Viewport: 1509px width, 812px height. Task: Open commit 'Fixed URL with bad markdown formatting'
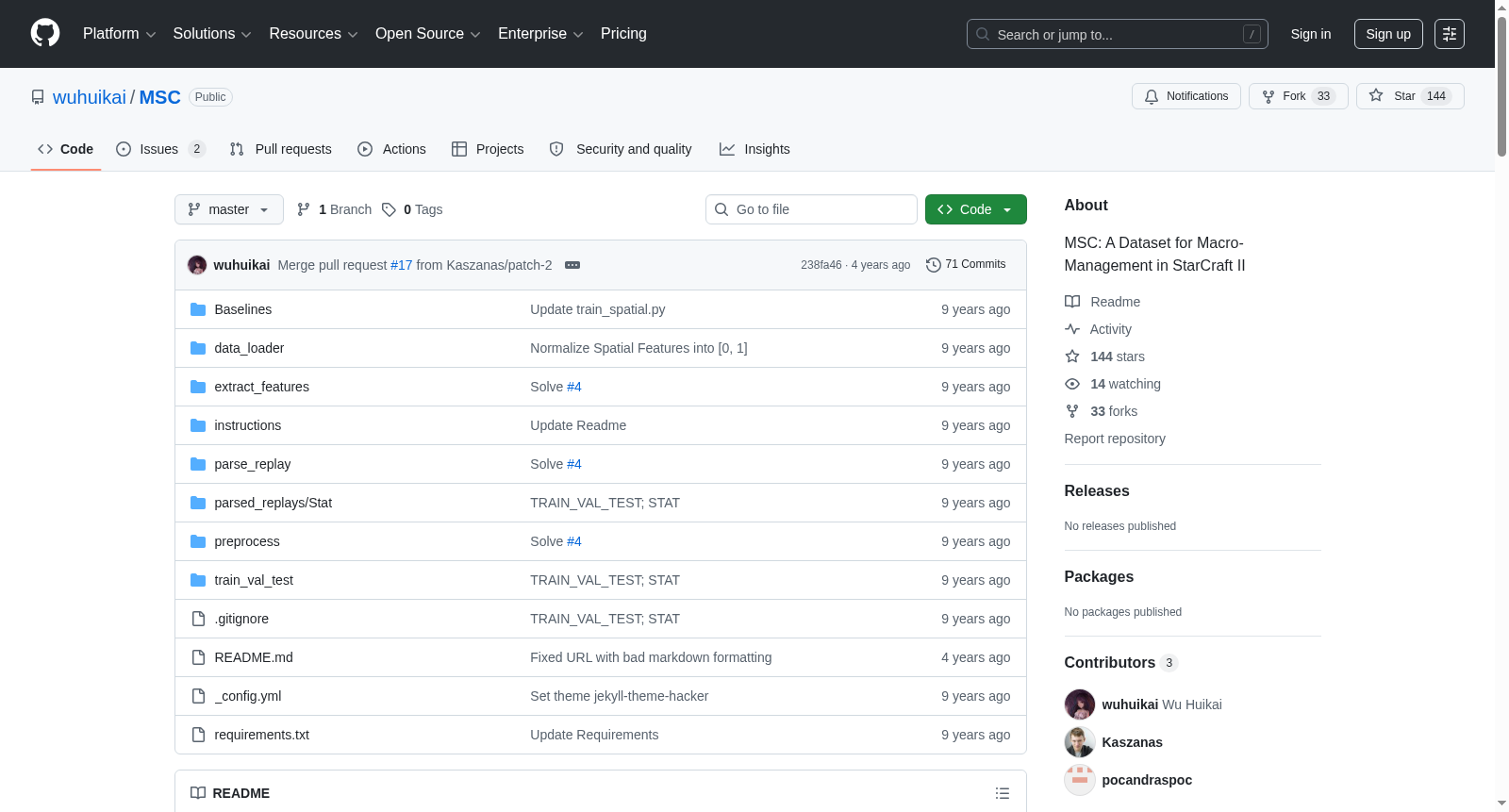click(651, 657)
